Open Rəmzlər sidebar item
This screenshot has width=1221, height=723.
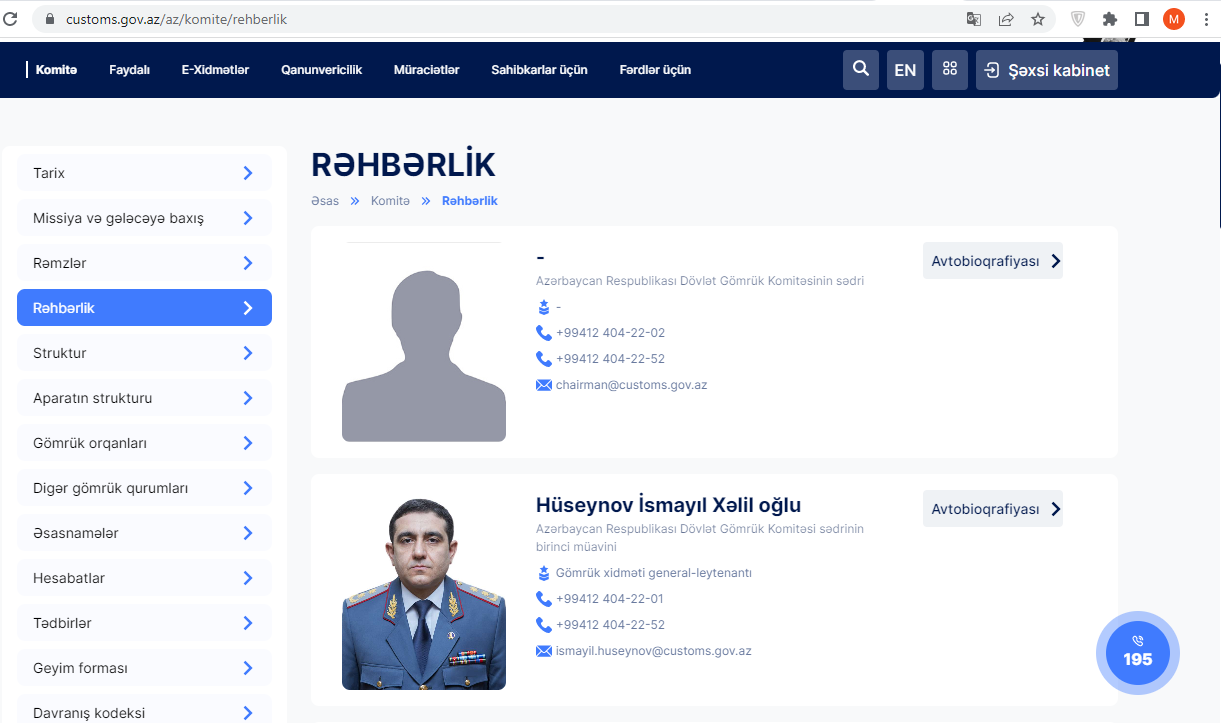tap(144, 263)
